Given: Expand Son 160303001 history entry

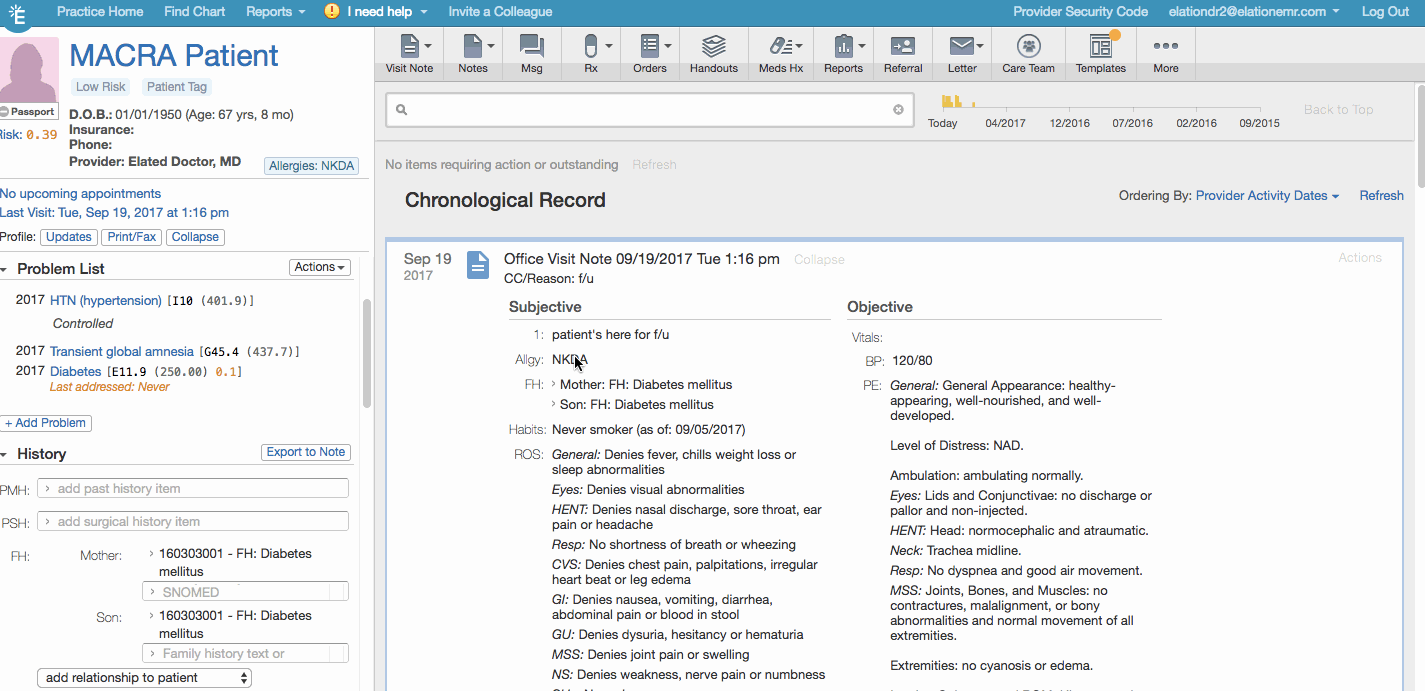Looking at the screenshot, I should pos(151,615).
